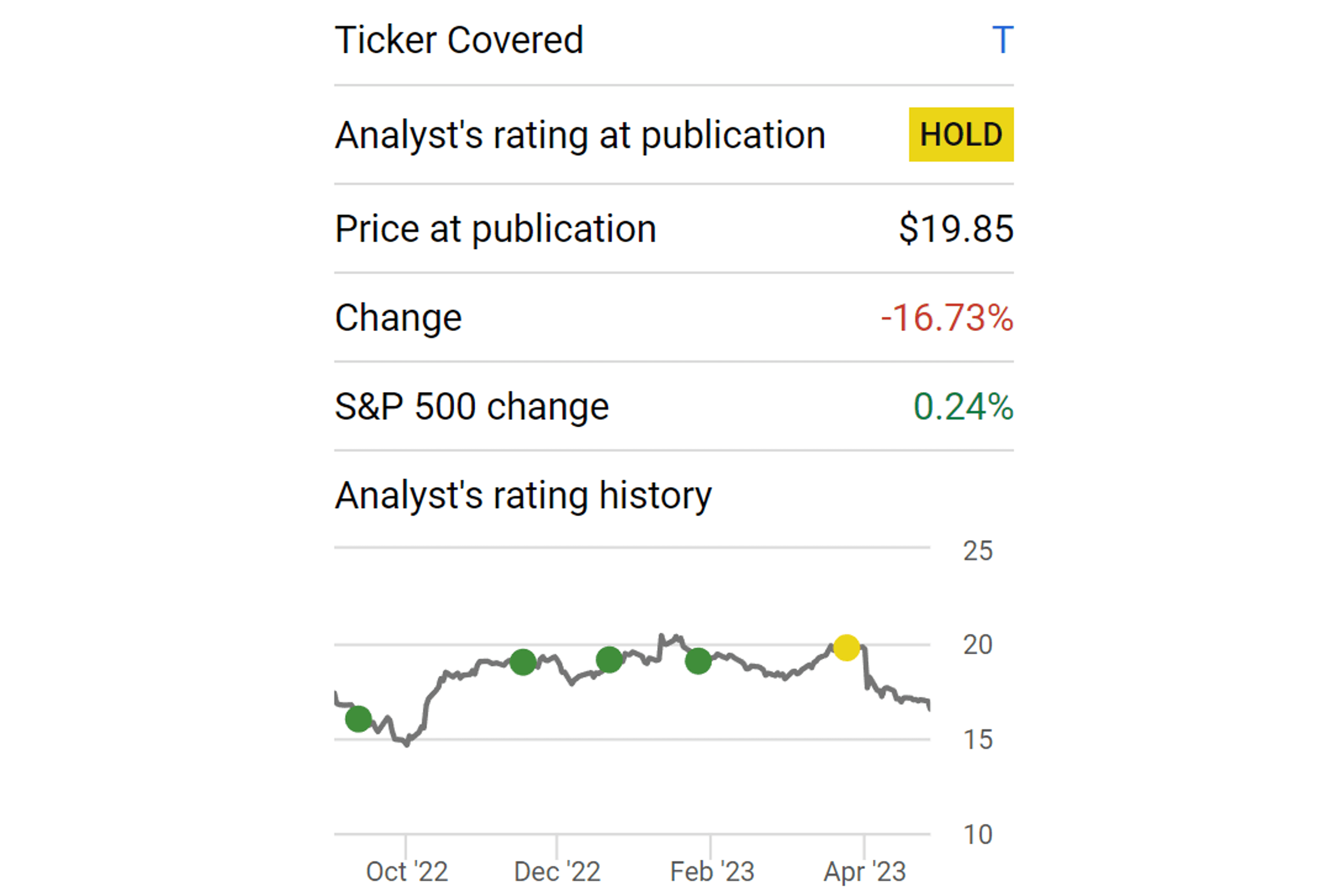Image resolution: width=1332 pixels, height=896 pixels.
Task: Select the green rating dot before Dec '22
Action: (x=523, y=663)
